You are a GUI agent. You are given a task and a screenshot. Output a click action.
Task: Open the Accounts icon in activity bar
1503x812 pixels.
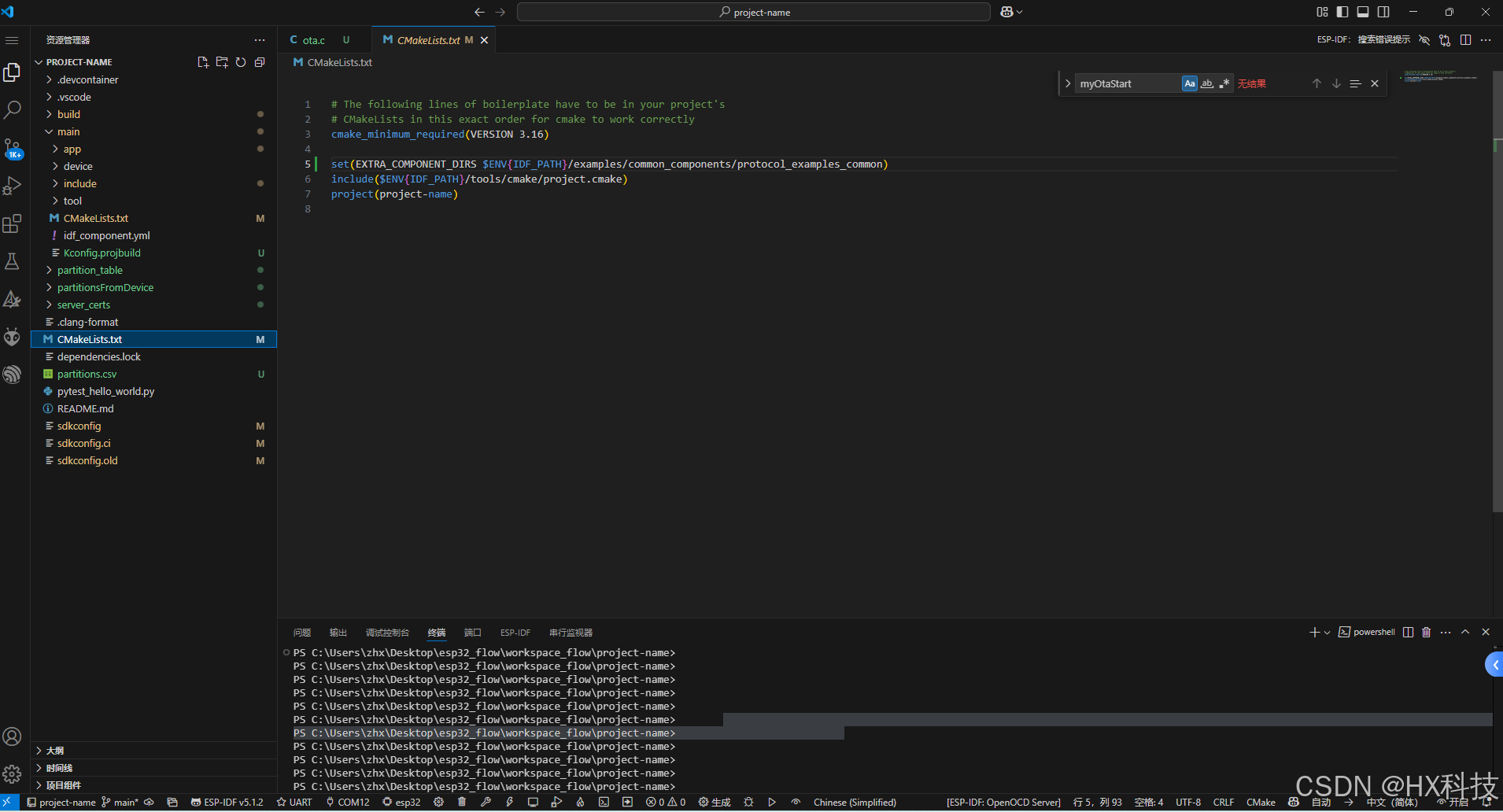coord(12,736)
